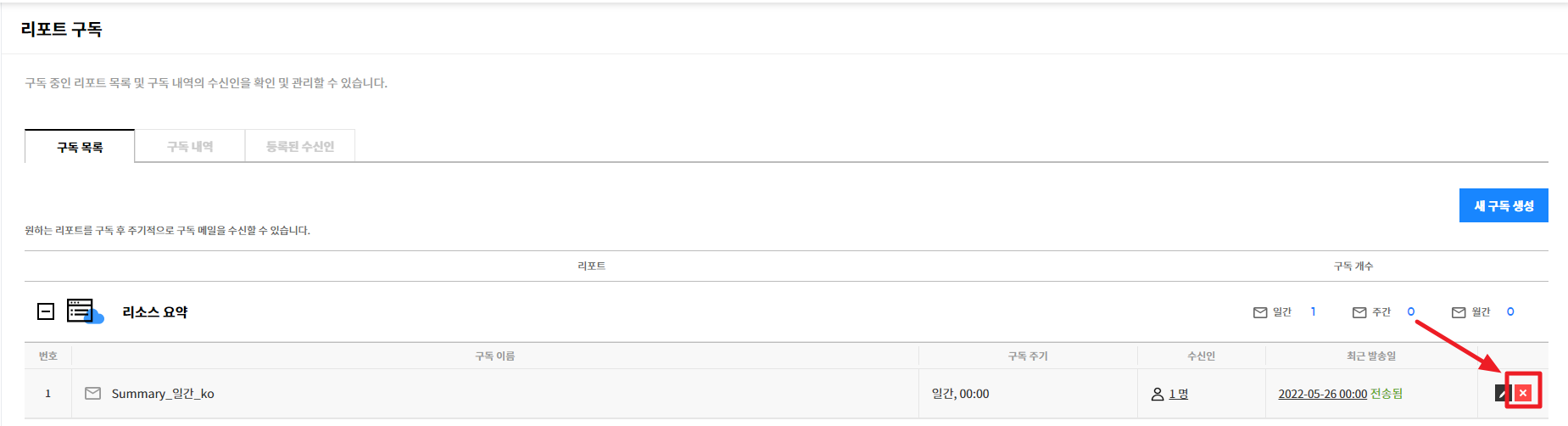The height and width of the screenshot is (426, 1568).
Task: Click the 리소스 요약 report title
Action: [x=155, y=312]
